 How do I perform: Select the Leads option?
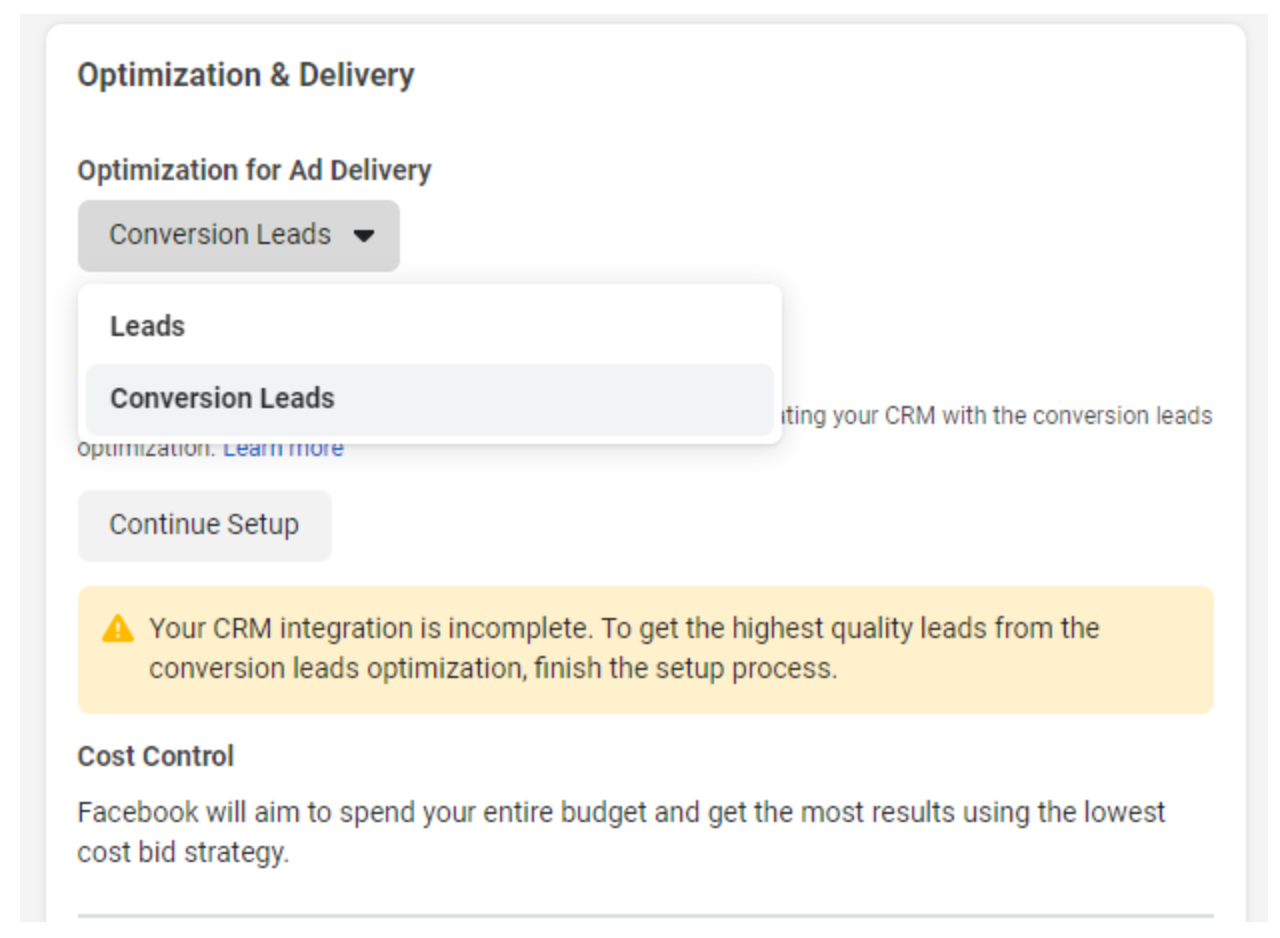148,326
